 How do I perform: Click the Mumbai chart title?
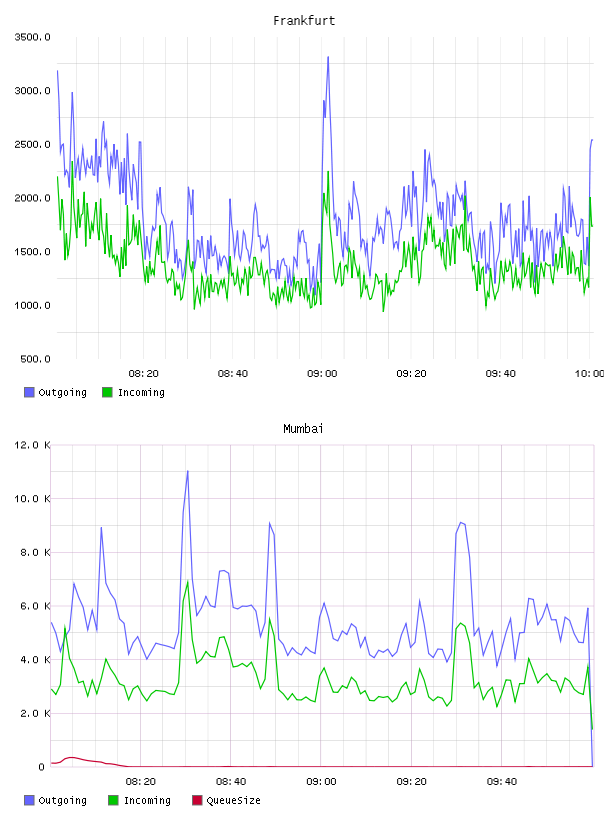coord(303,429)
